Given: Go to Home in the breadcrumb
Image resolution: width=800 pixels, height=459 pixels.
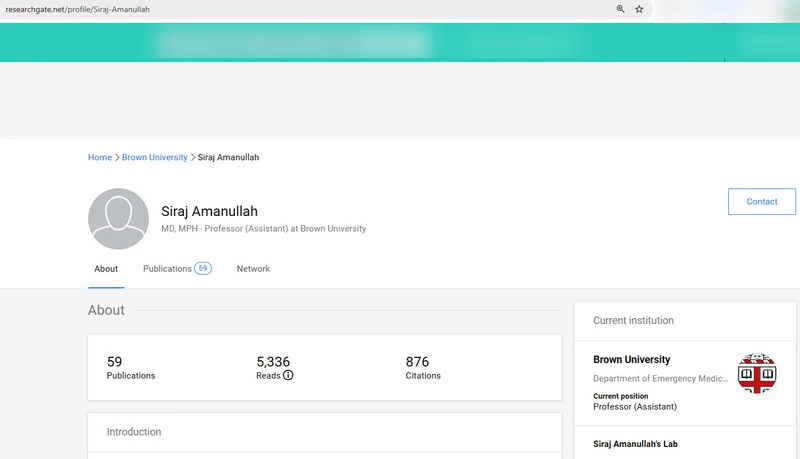Looking at the screenshot, I should [x=99, y=158].
